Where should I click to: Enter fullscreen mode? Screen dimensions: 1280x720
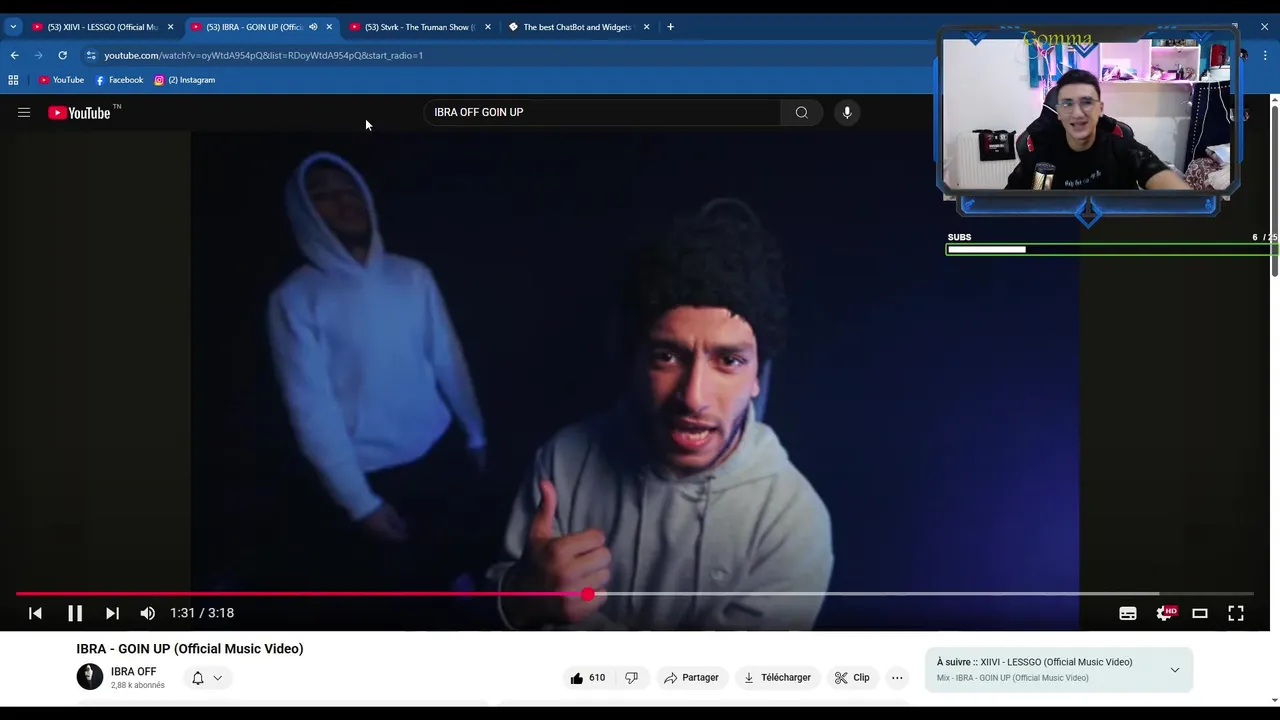tap(1236, 613)
